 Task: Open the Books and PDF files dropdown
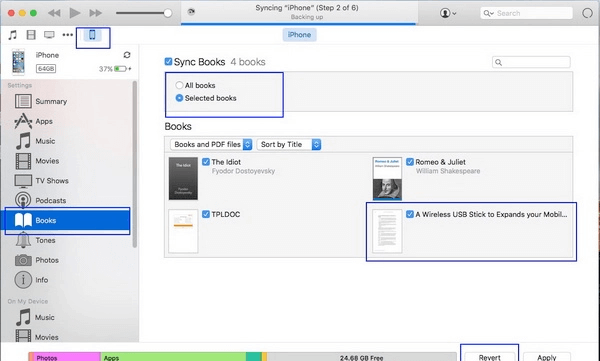tap(211, 144)
